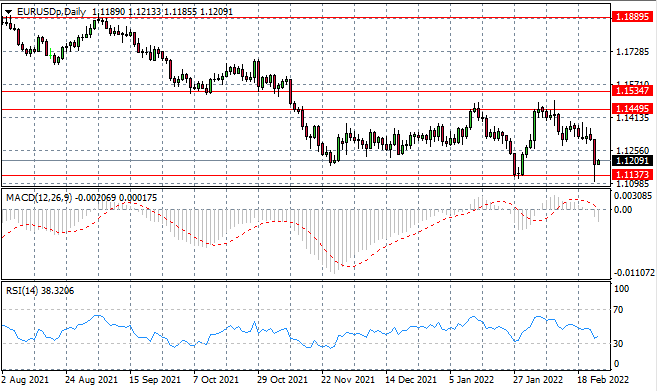Click the RSI 0 scale label

[x=616, y=364]
